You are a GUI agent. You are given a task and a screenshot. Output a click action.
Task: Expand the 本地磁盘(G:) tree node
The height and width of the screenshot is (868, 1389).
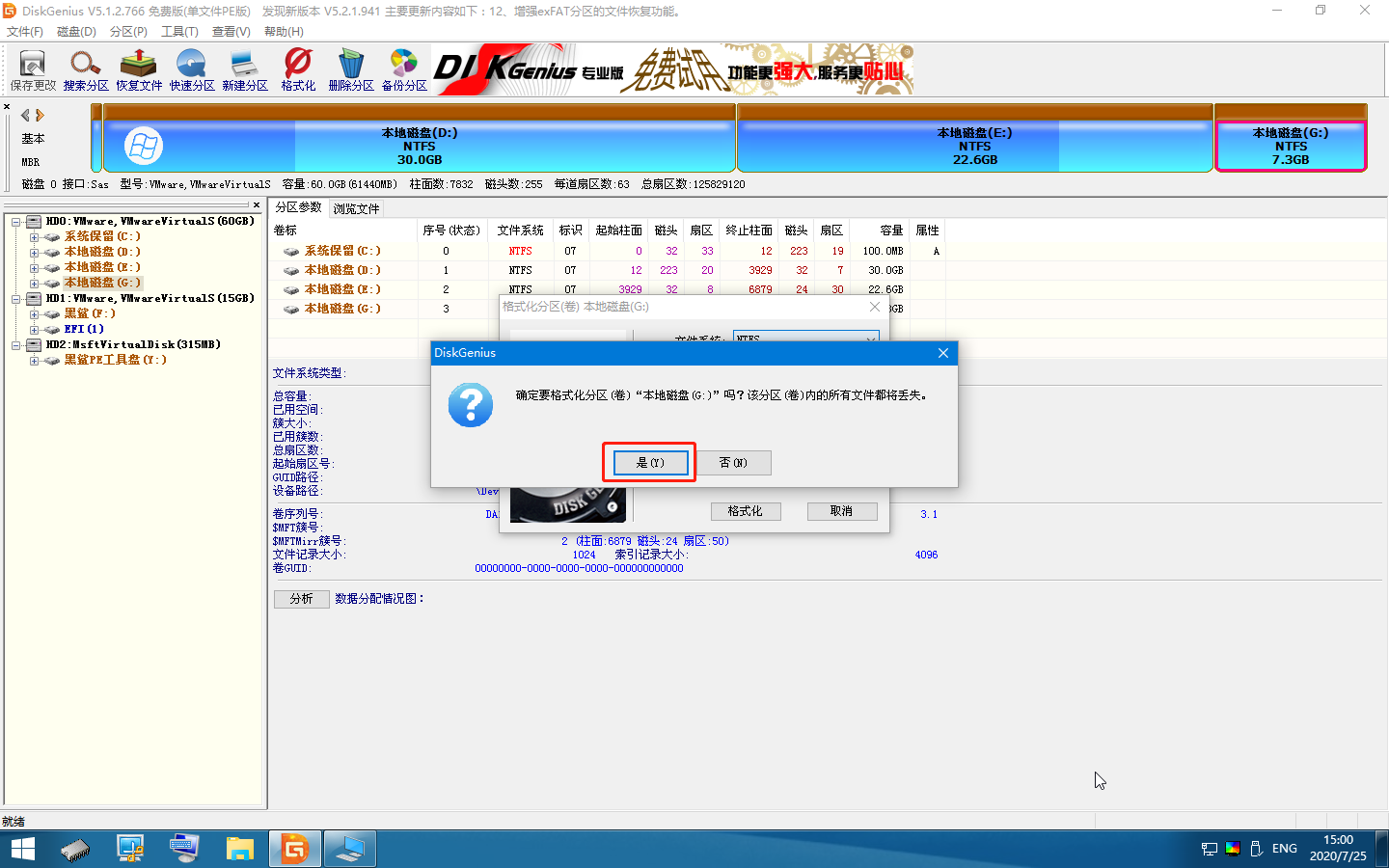(x=34, y=284)
